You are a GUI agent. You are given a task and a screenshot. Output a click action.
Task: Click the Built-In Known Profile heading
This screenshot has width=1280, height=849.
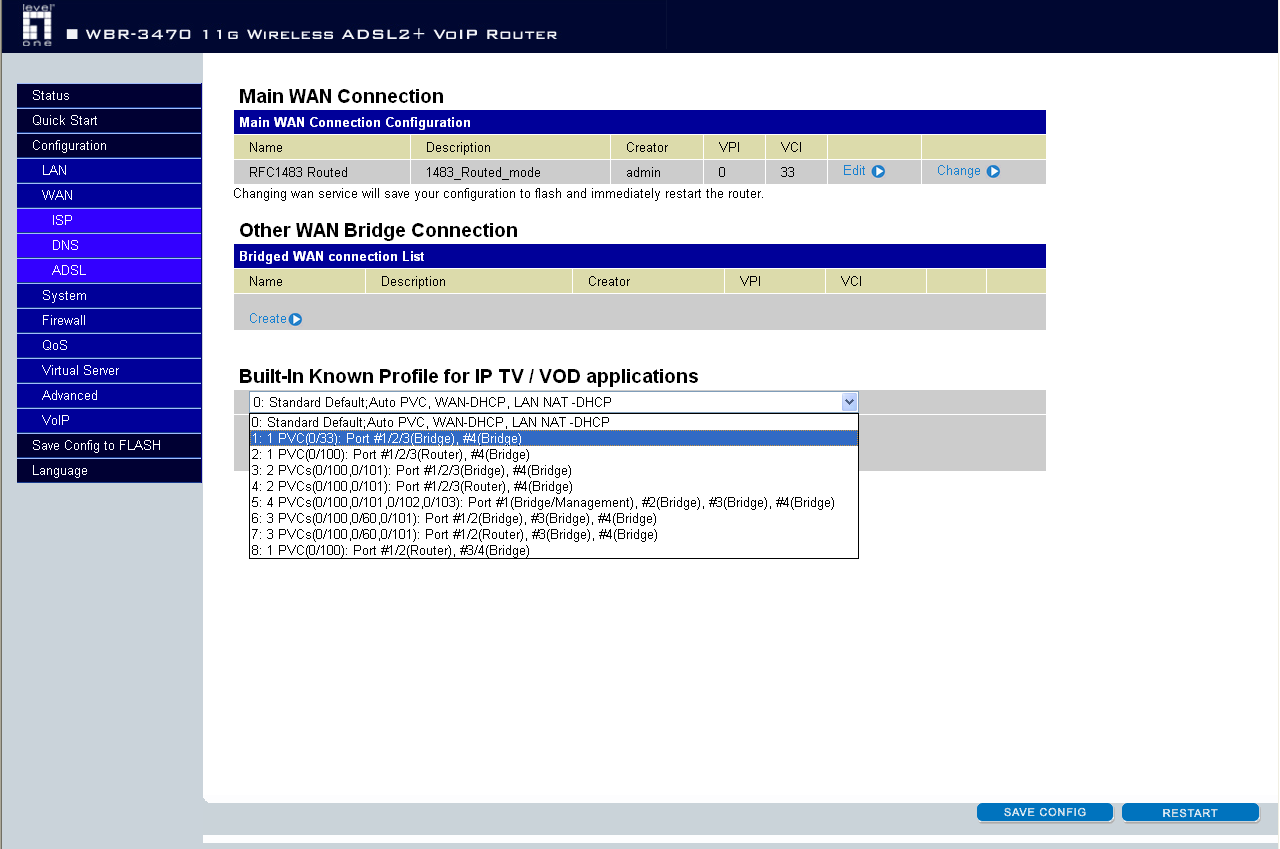[468, 377]
